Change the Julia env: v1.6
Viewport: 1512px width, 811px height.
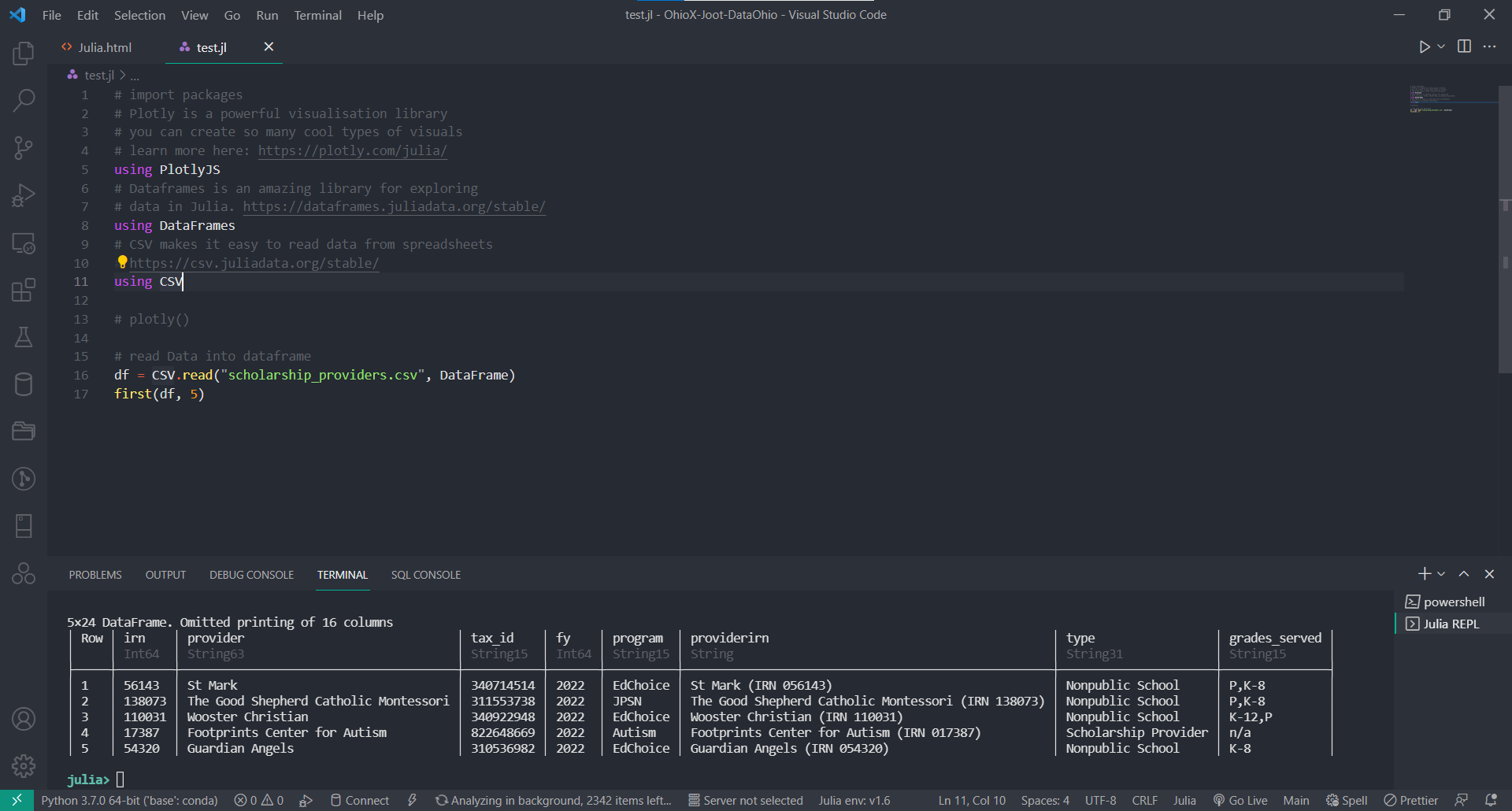pyautogui.click(x=854, y=800)
